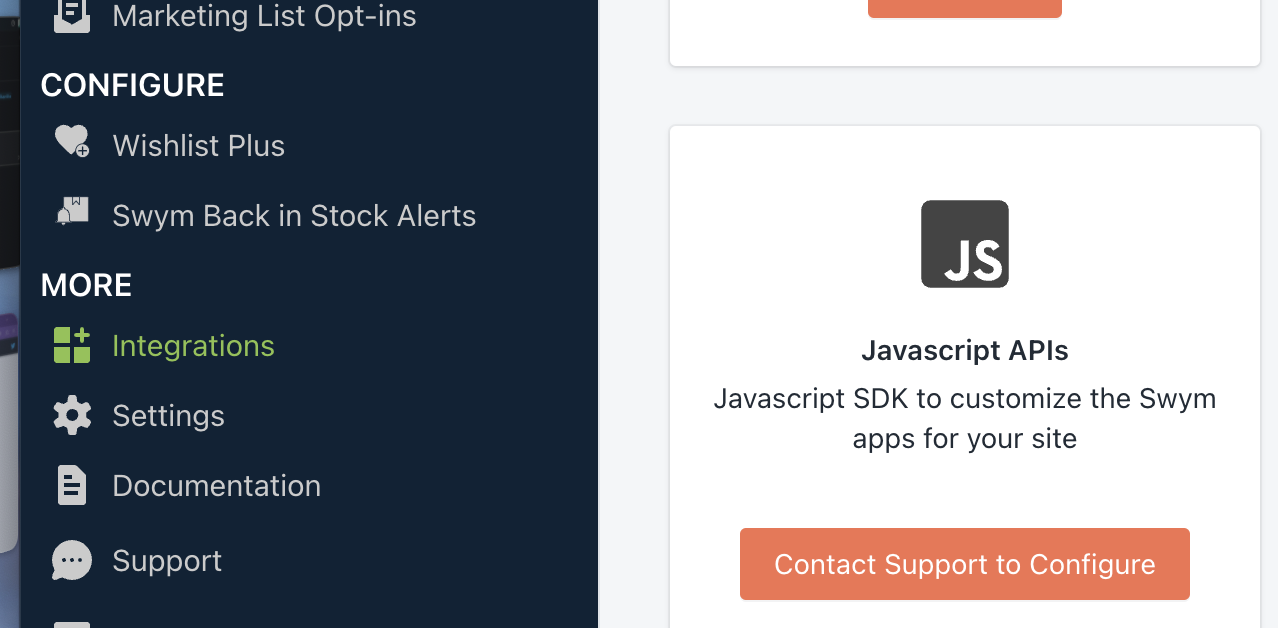Click Contact Support to Configure button
The width and height of the screenshot is (1278, 628).
tap(965, 564)
